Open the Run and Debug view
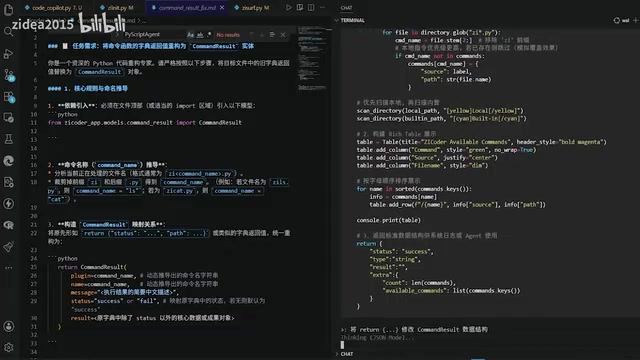The image size is (640, 360). coord(8,53)
